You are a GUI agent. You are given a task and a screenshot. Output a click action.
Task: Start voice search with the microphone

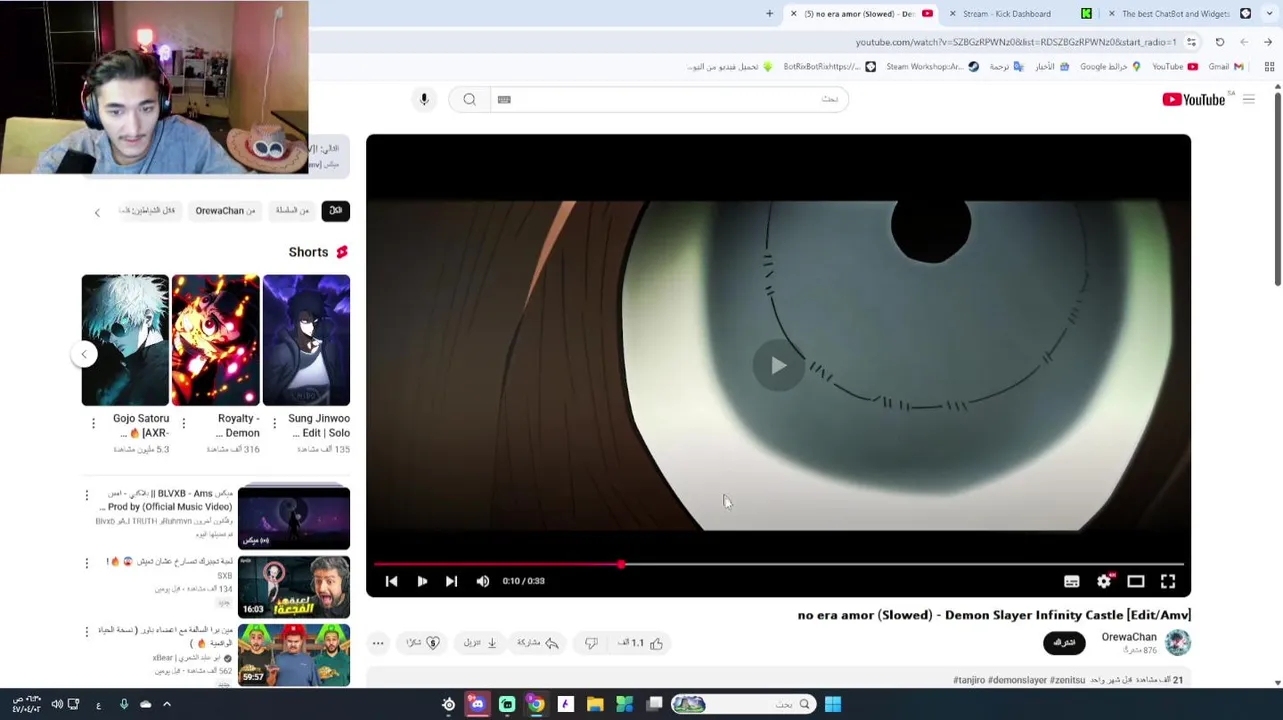pos(424,99)
